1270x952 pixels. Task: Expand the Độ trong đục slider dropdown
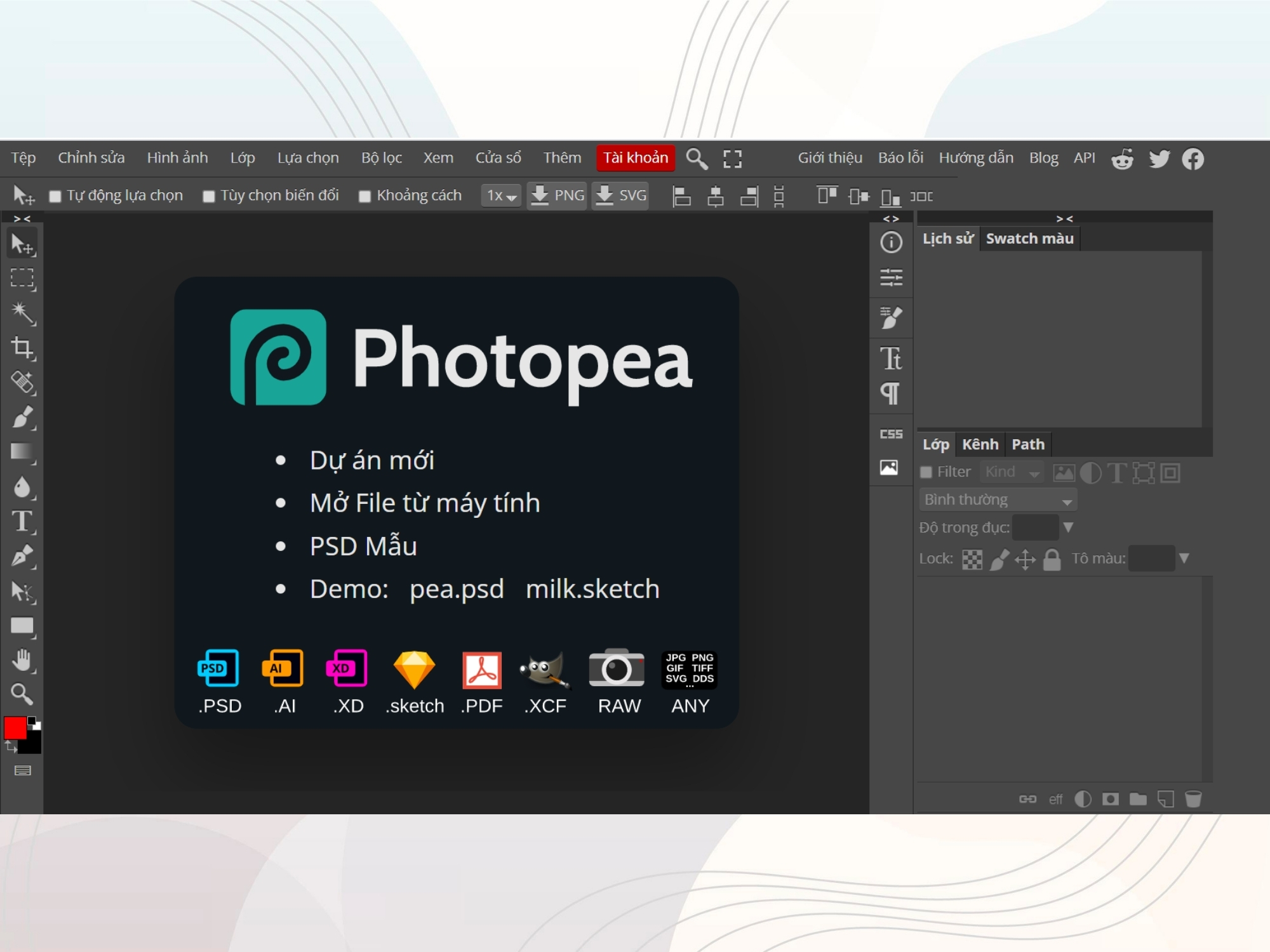1068,528
